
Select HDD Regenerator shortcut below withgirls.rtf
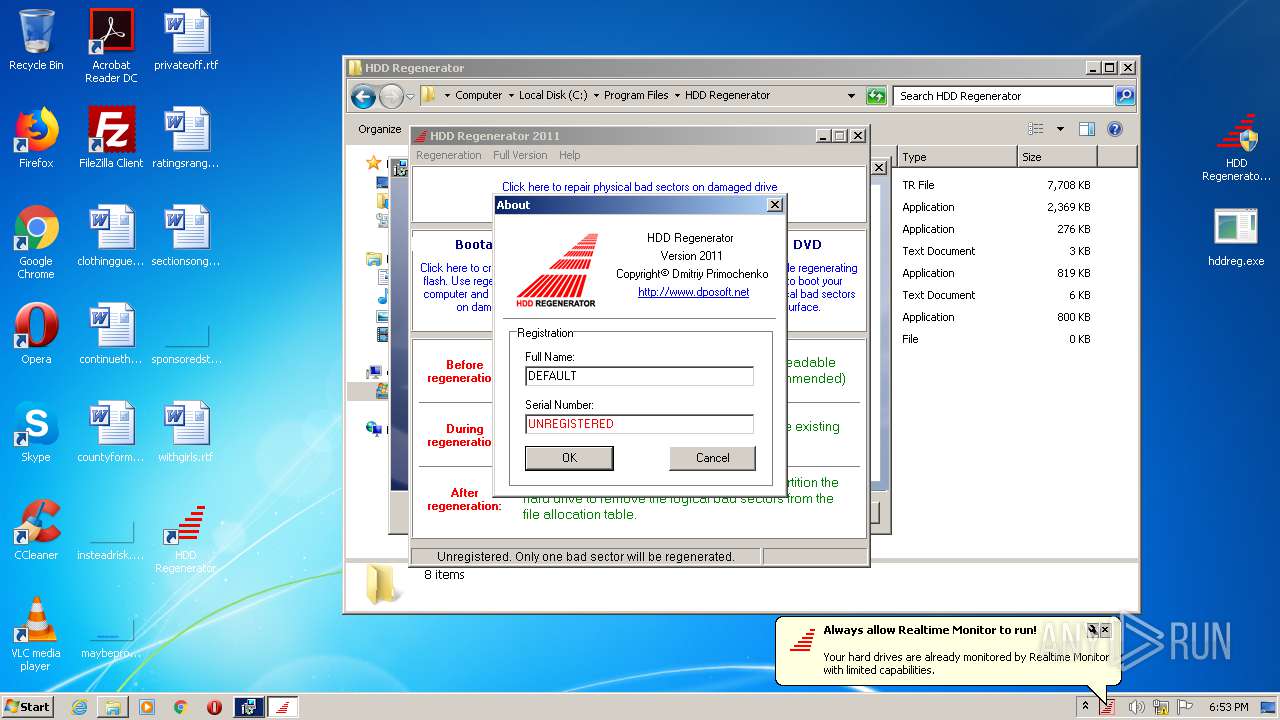pyautogui.click(x=186, y=538)
